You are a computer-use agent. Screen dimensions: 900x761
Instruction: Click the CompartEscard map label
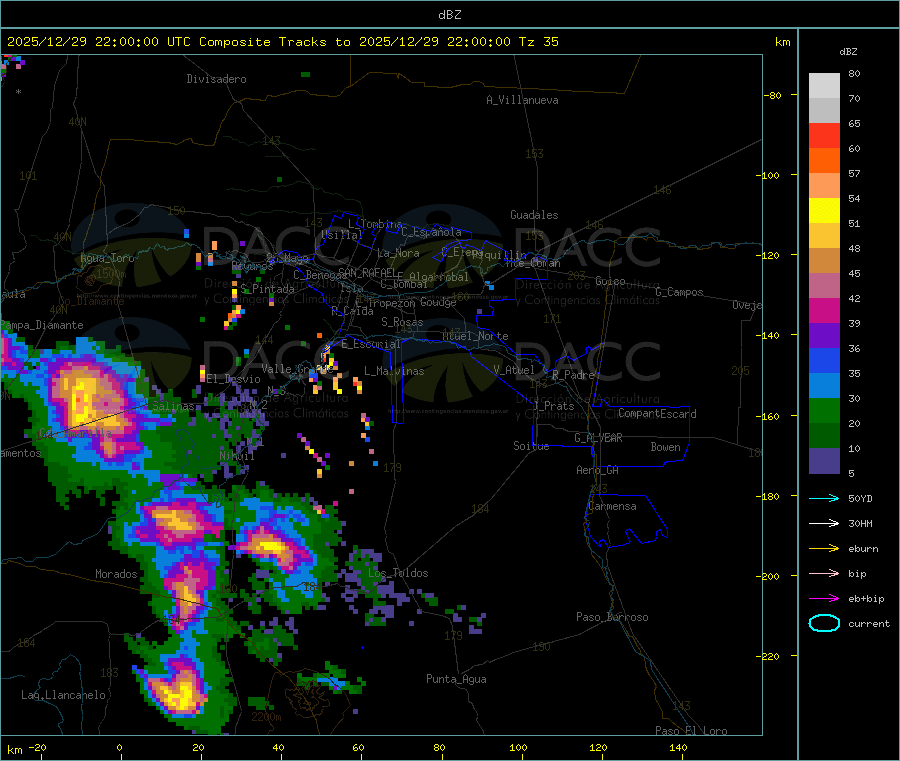[657, 414]
